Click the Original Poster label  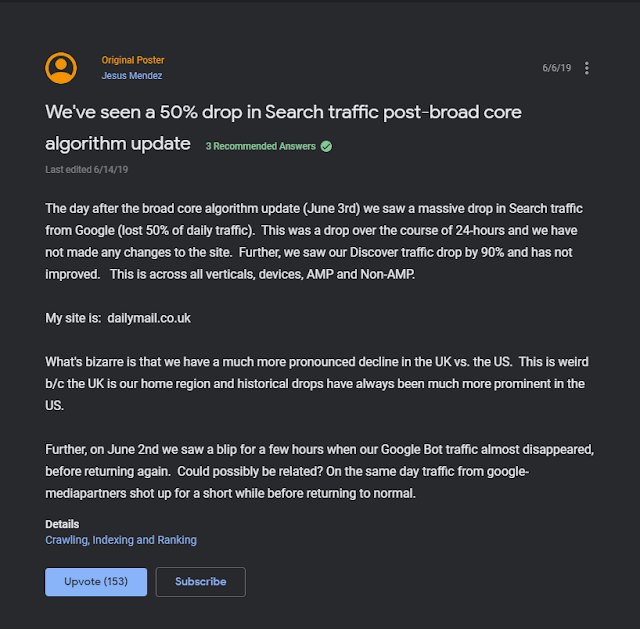click(133, 60)
